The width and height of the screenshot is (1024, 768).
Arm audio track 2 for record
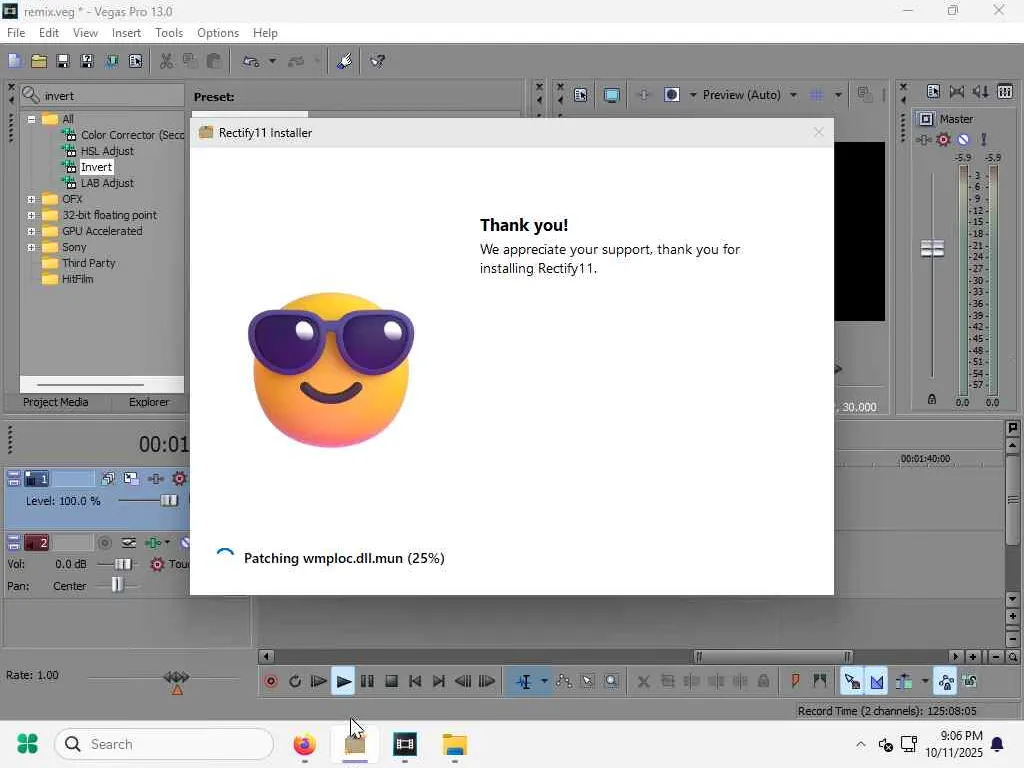click(104, 543)
